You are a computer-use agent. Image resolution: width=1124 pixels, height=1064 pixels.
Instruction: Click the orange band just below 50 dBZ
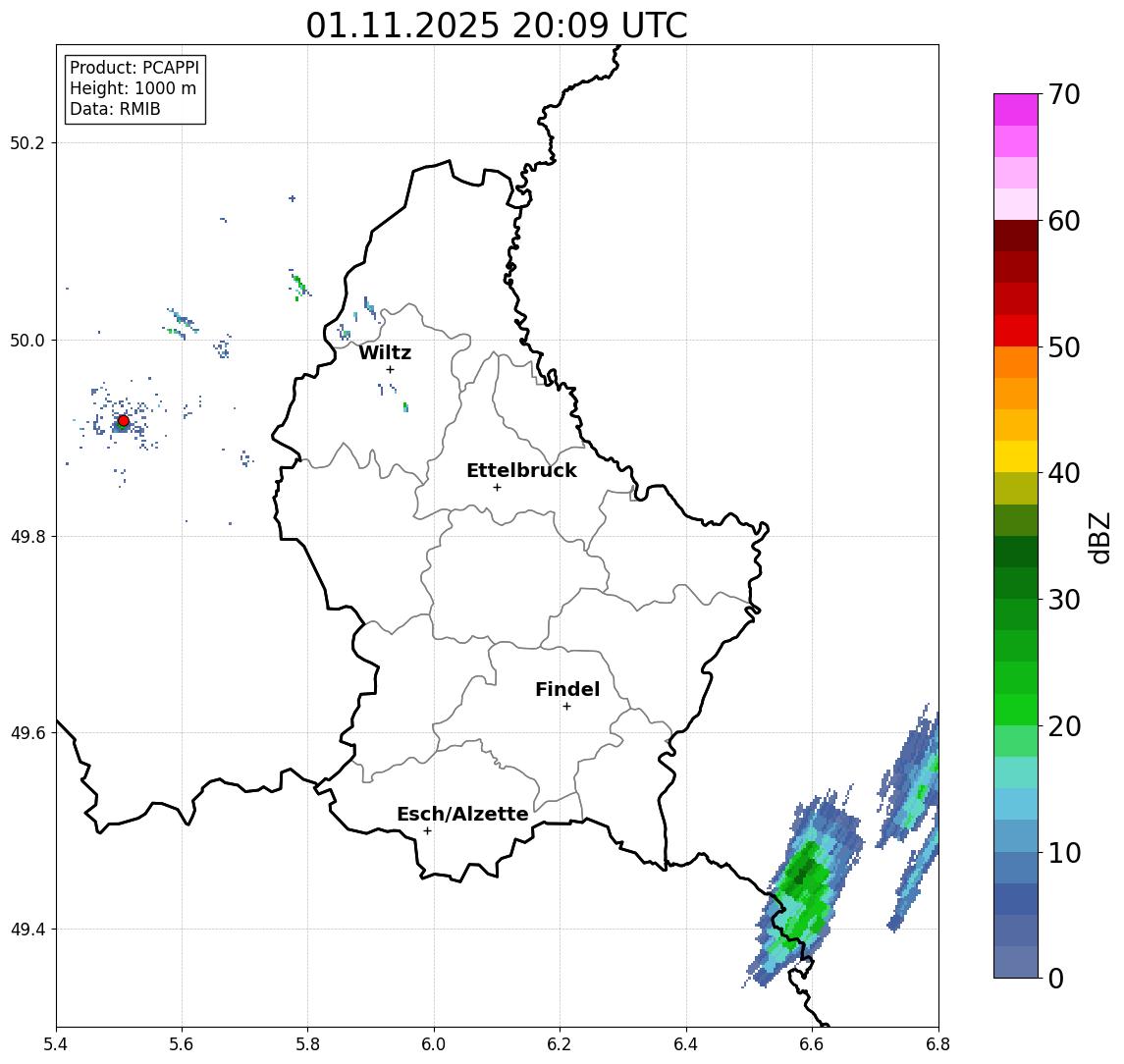(x=1016, y=362)
